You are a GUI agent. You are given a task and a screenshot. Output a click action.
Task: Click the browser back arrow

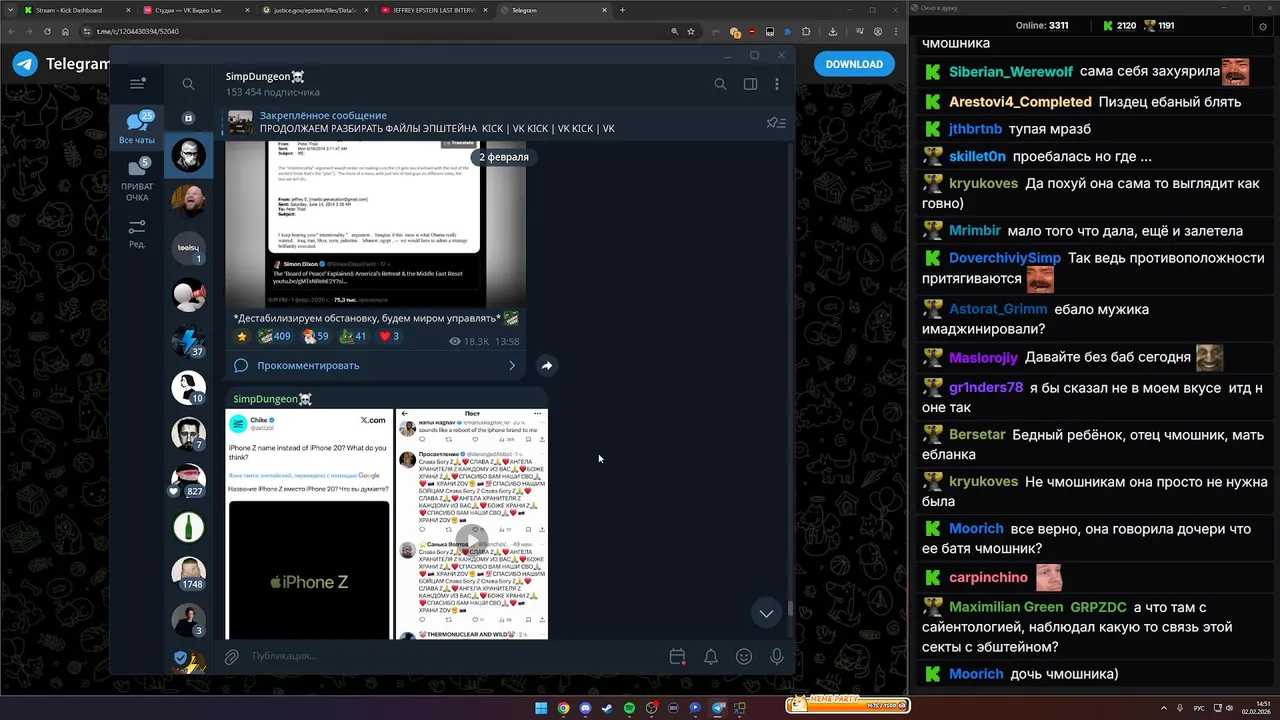tap(11, 31)
